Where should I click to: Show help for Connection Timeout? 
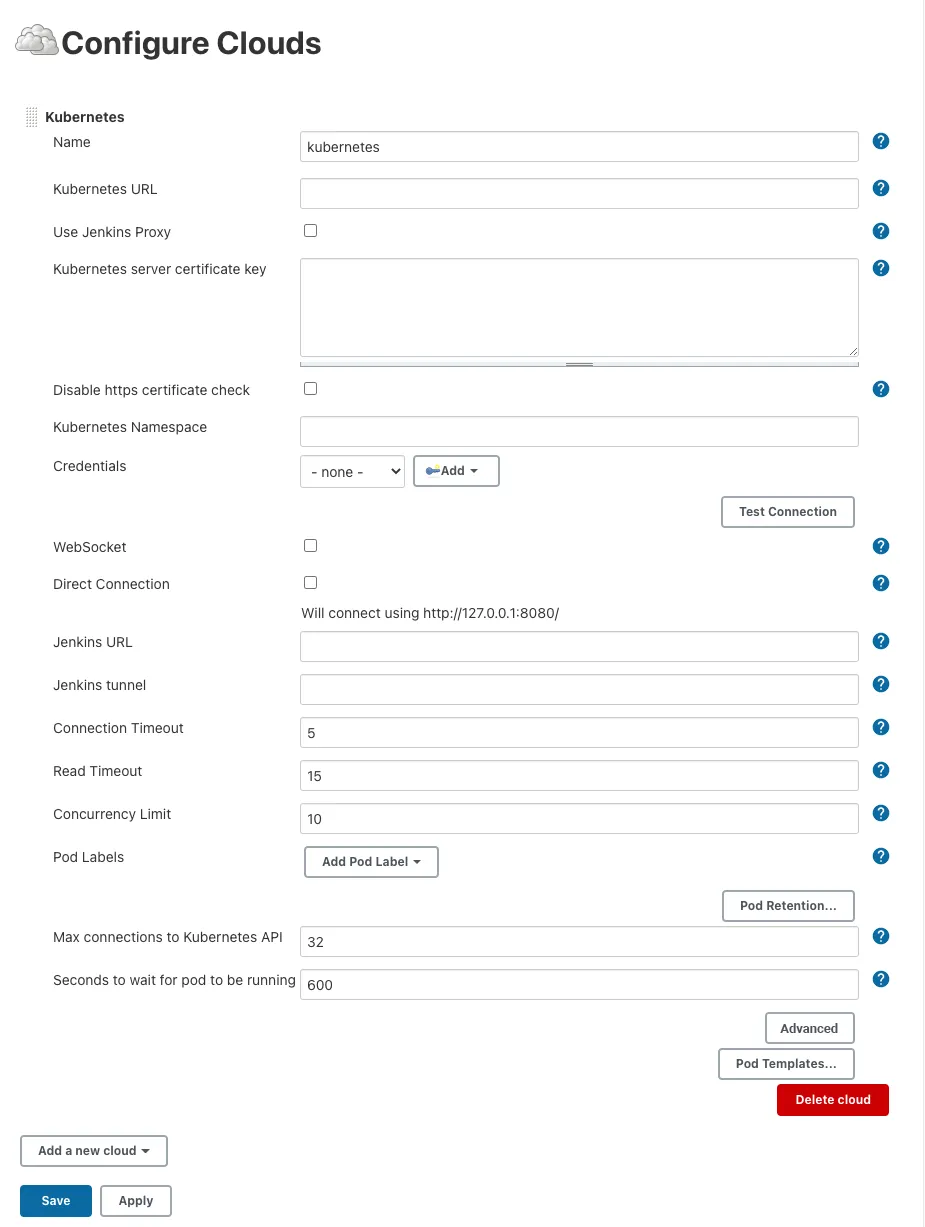pyautogui.click(x=881, y=727)
